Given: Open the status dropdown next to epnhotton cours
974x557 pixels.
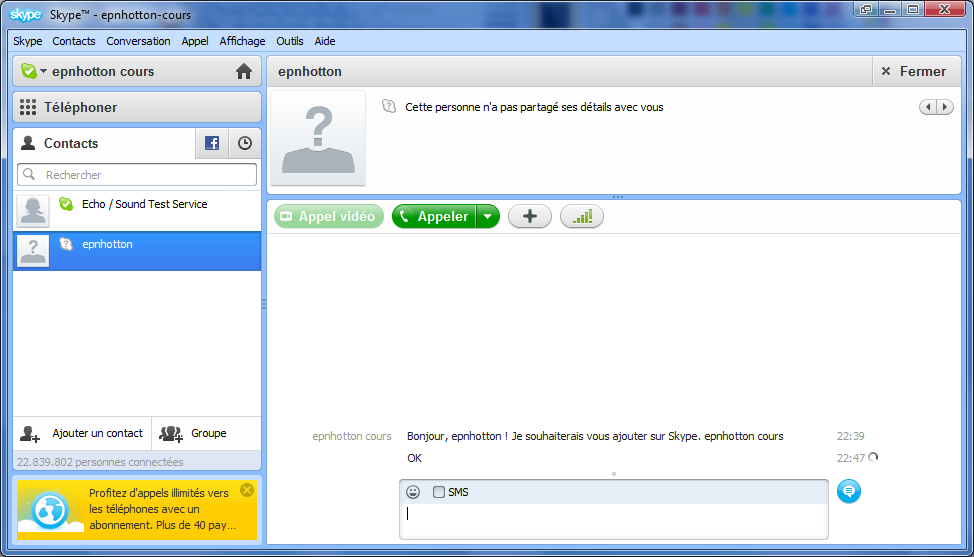Looking at the screenshot, I should click(x=43, y=71).
